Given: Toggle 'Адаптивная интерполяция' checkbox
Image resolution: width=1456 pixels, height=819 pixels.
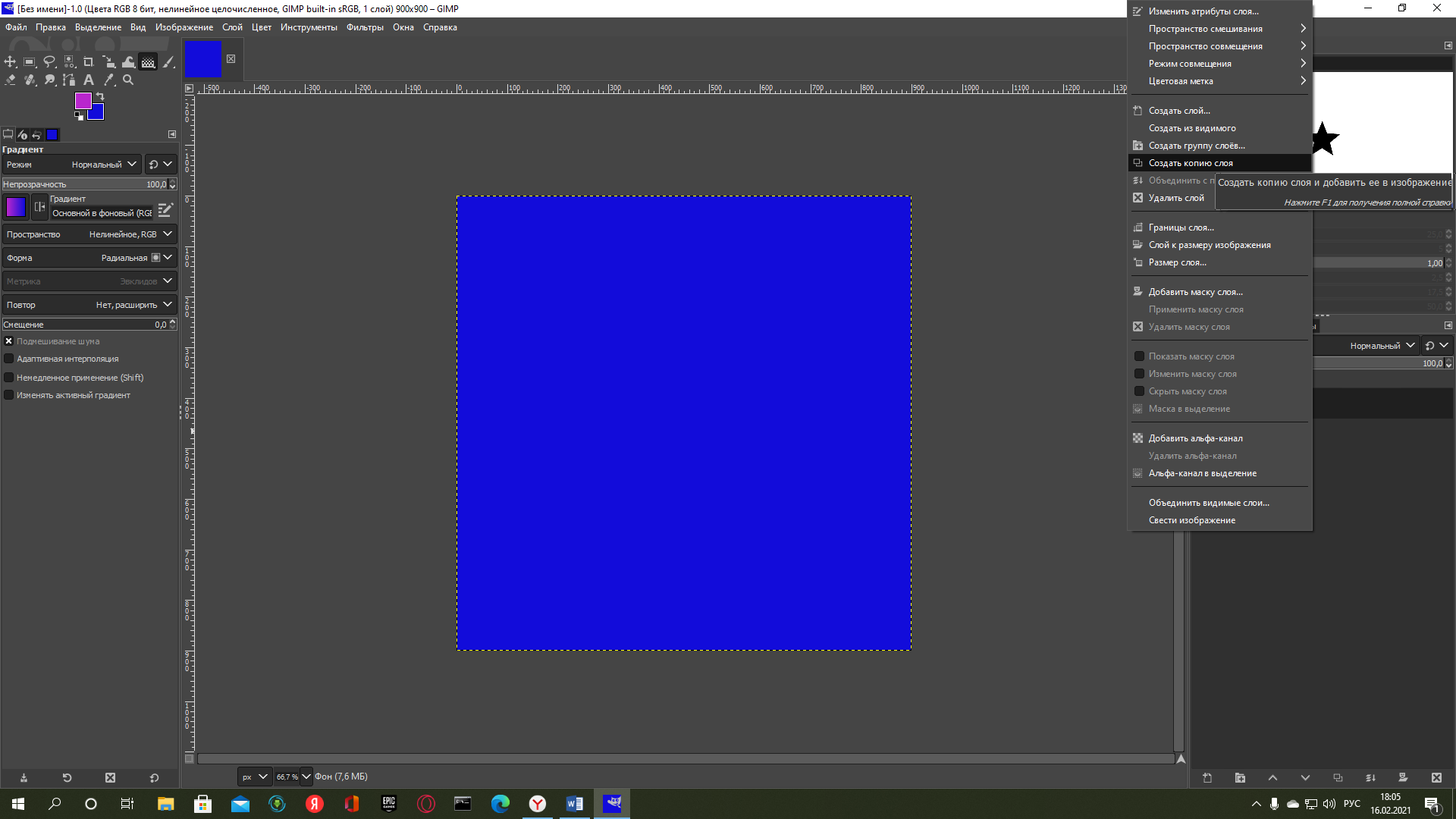Looking at the screenshot, I should tap(9, 358).
